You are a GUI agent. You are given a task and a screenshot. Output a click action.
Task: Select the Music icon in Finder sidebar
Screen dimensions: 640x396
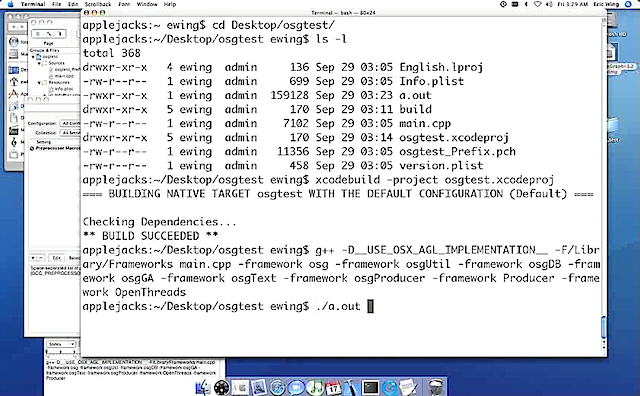pos(13,142)
